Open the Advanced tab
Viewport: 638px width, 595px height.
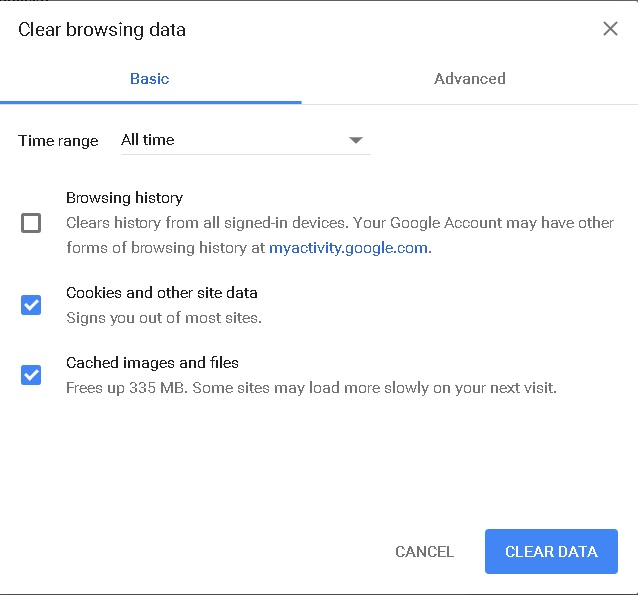(469, 79)
